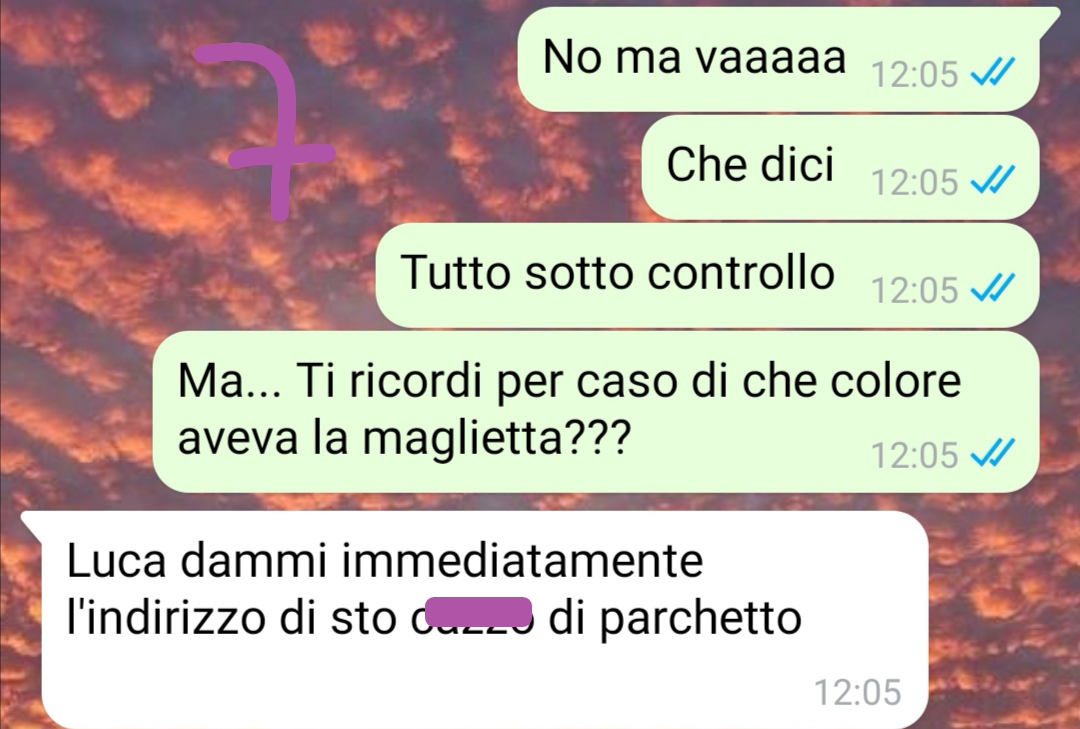
Task: Select the "Tutto sotto controllo" message text
Action: (x=618, y=272)
